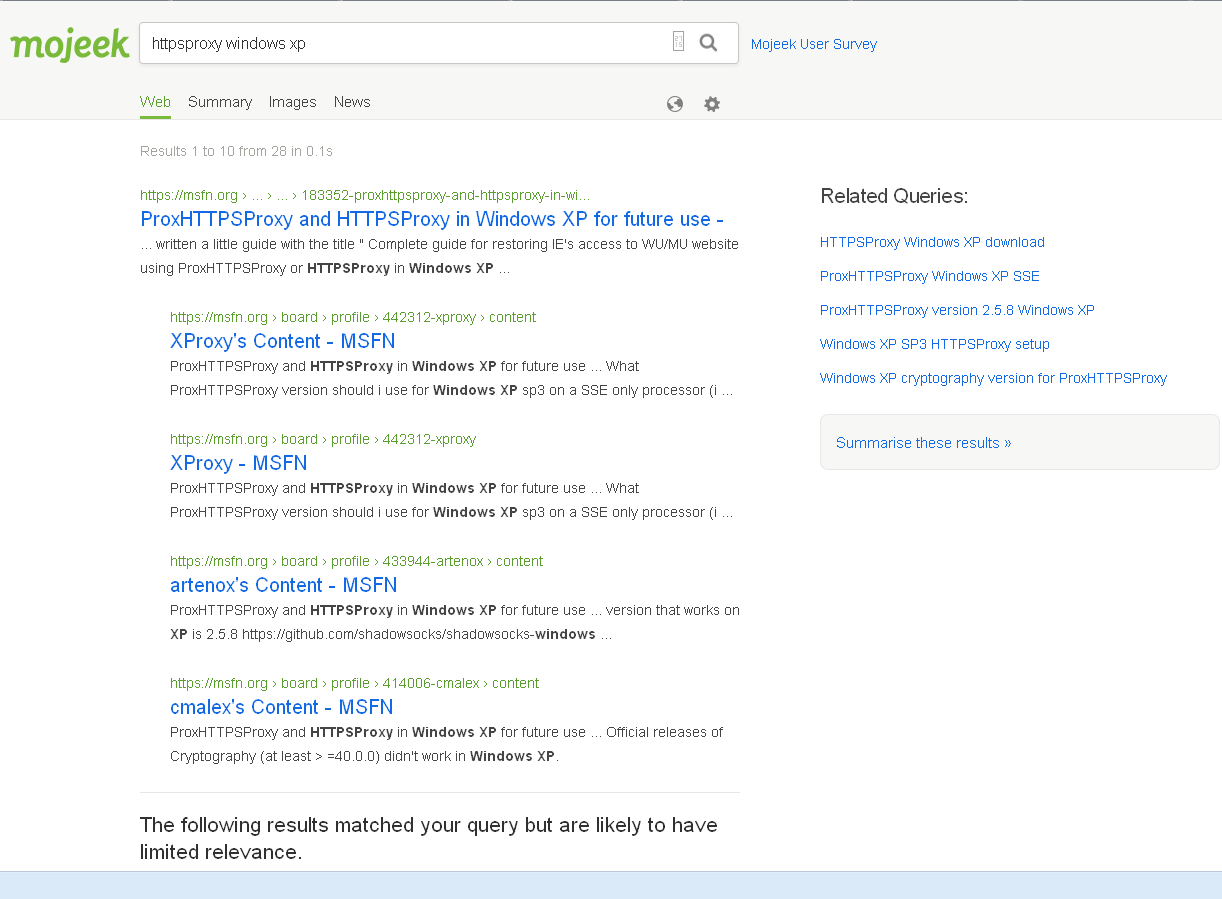Select the Web tab
1222x899 pixels.
click(x=155, y=102)
